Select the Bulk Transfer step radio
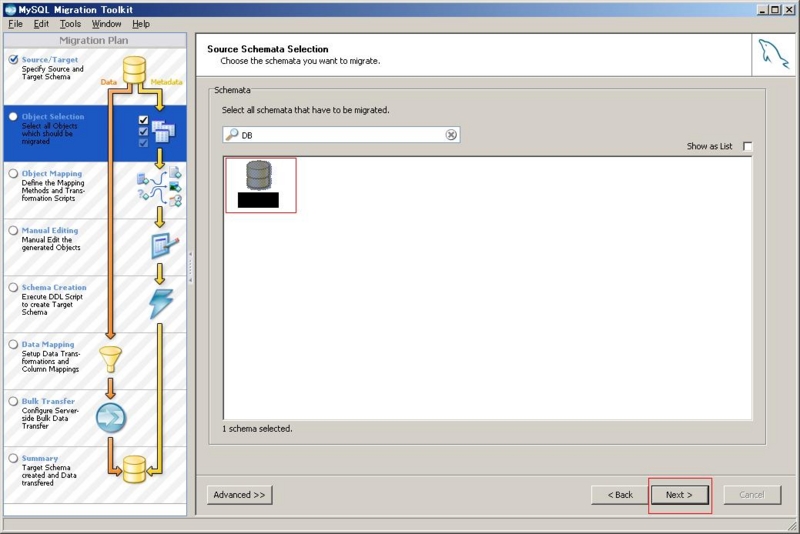Image resolution: width=800 pixels, height=534 pixels. point(13,401)
